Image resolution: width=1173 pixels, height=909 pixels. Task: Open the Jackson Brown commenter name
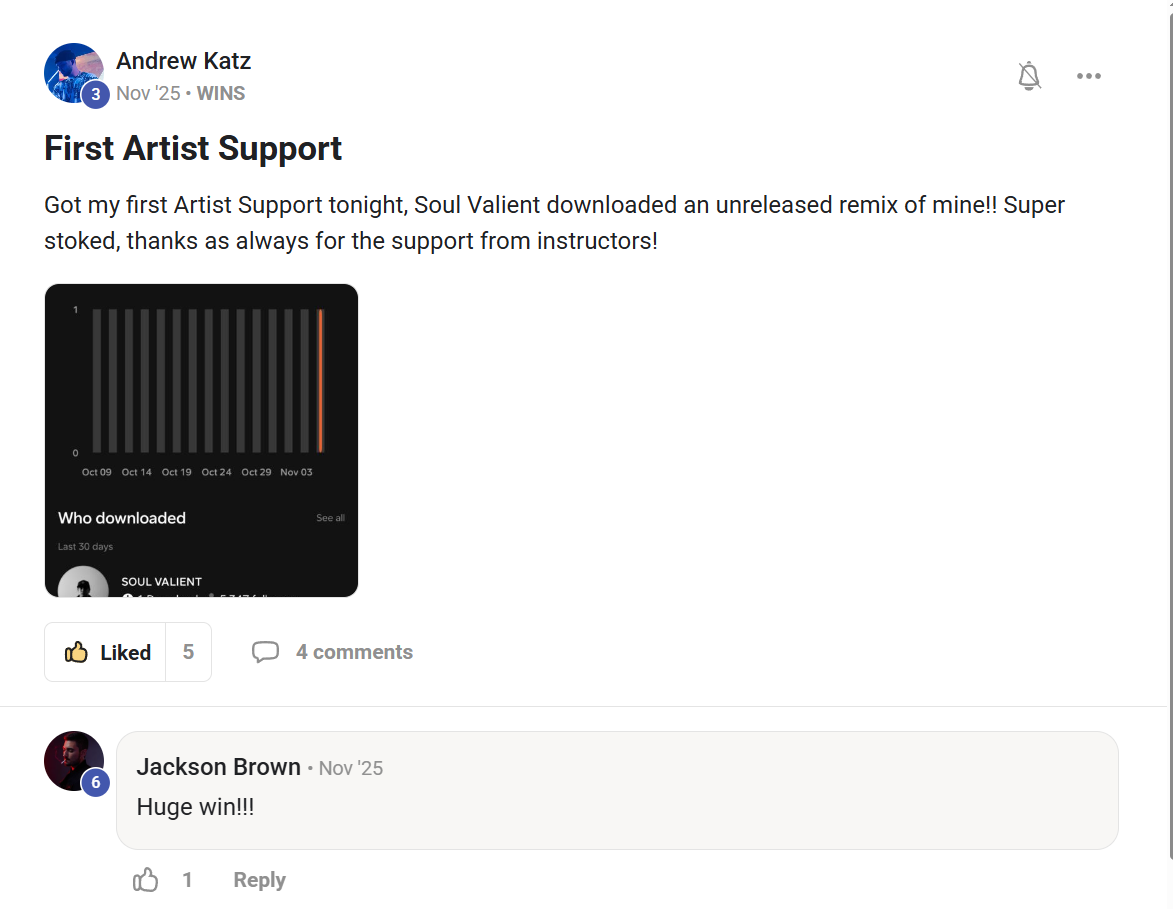click(x=218, y=767)
